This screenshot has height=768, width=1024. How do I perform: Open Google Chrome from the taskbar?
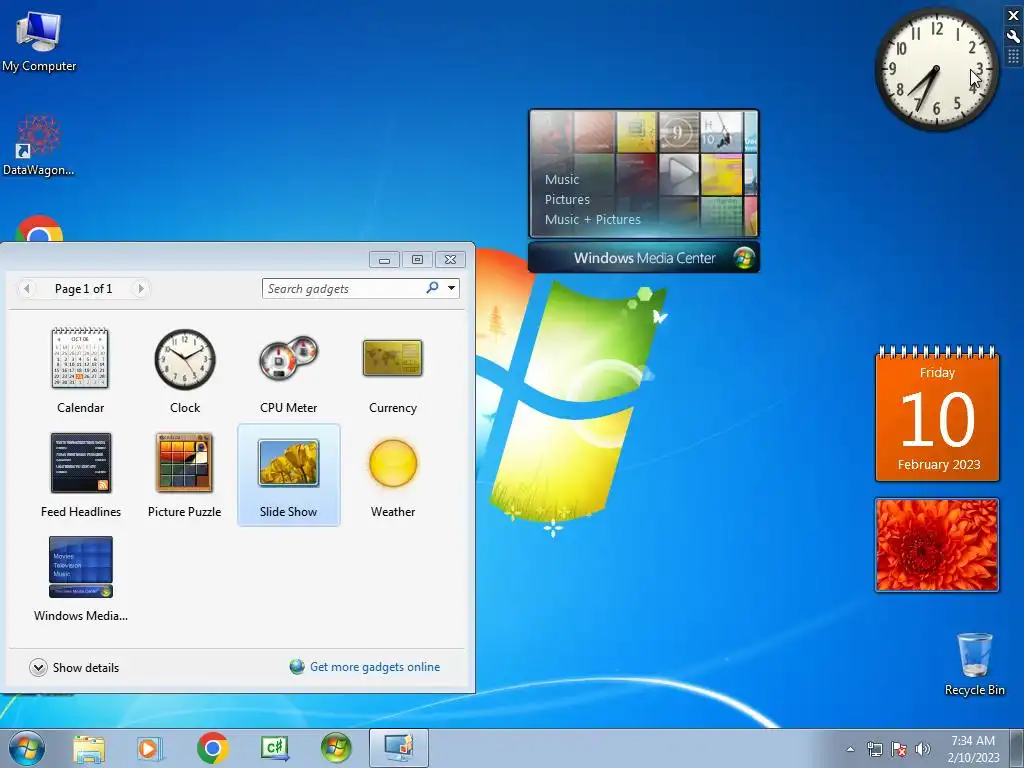[212, 748]
